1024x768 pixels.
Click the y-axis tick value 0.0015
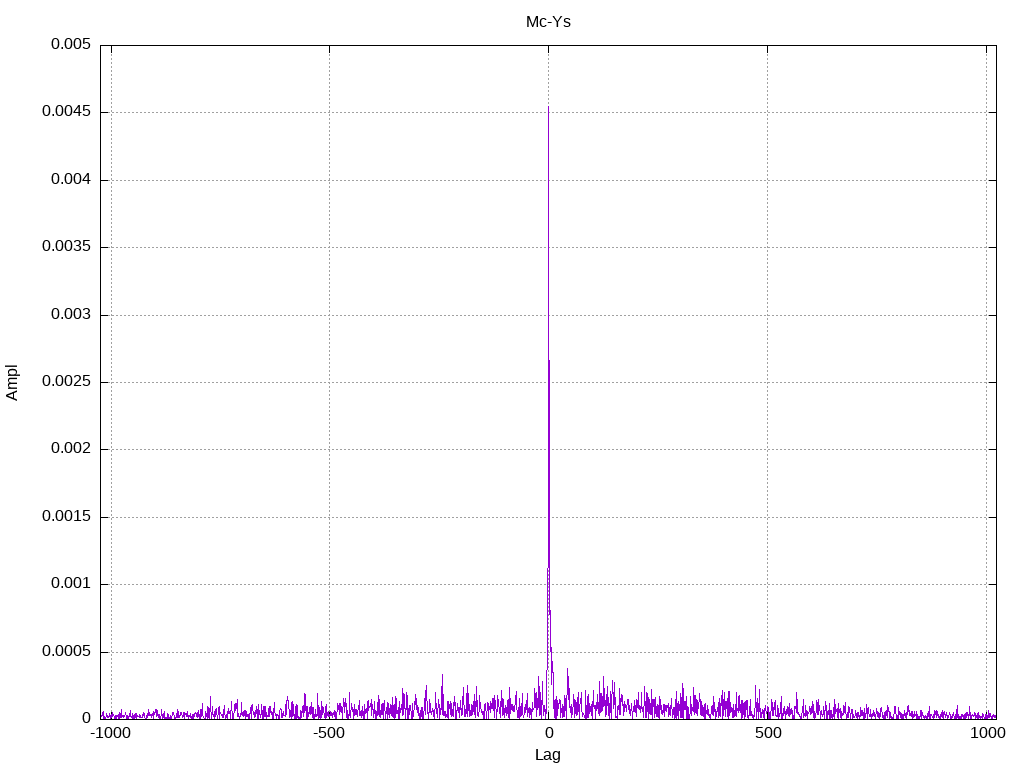tap(67, 516)
